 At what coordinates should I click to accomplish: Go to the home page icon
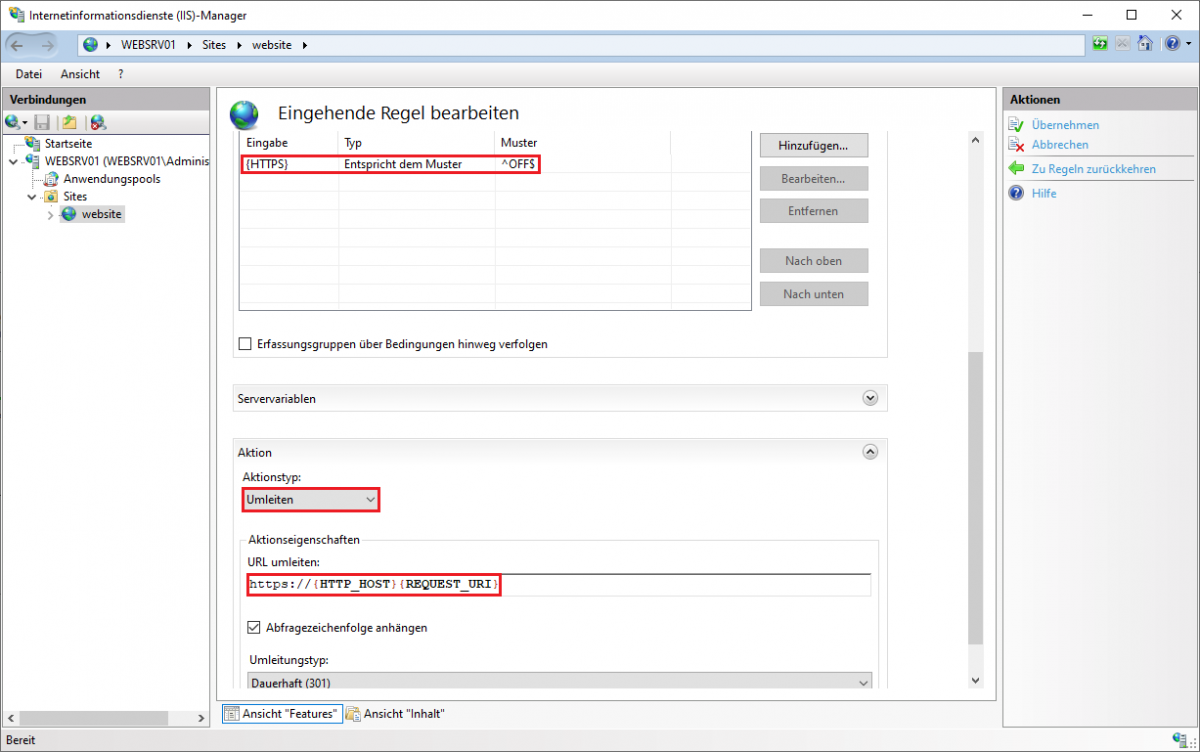click(1145, 44)
